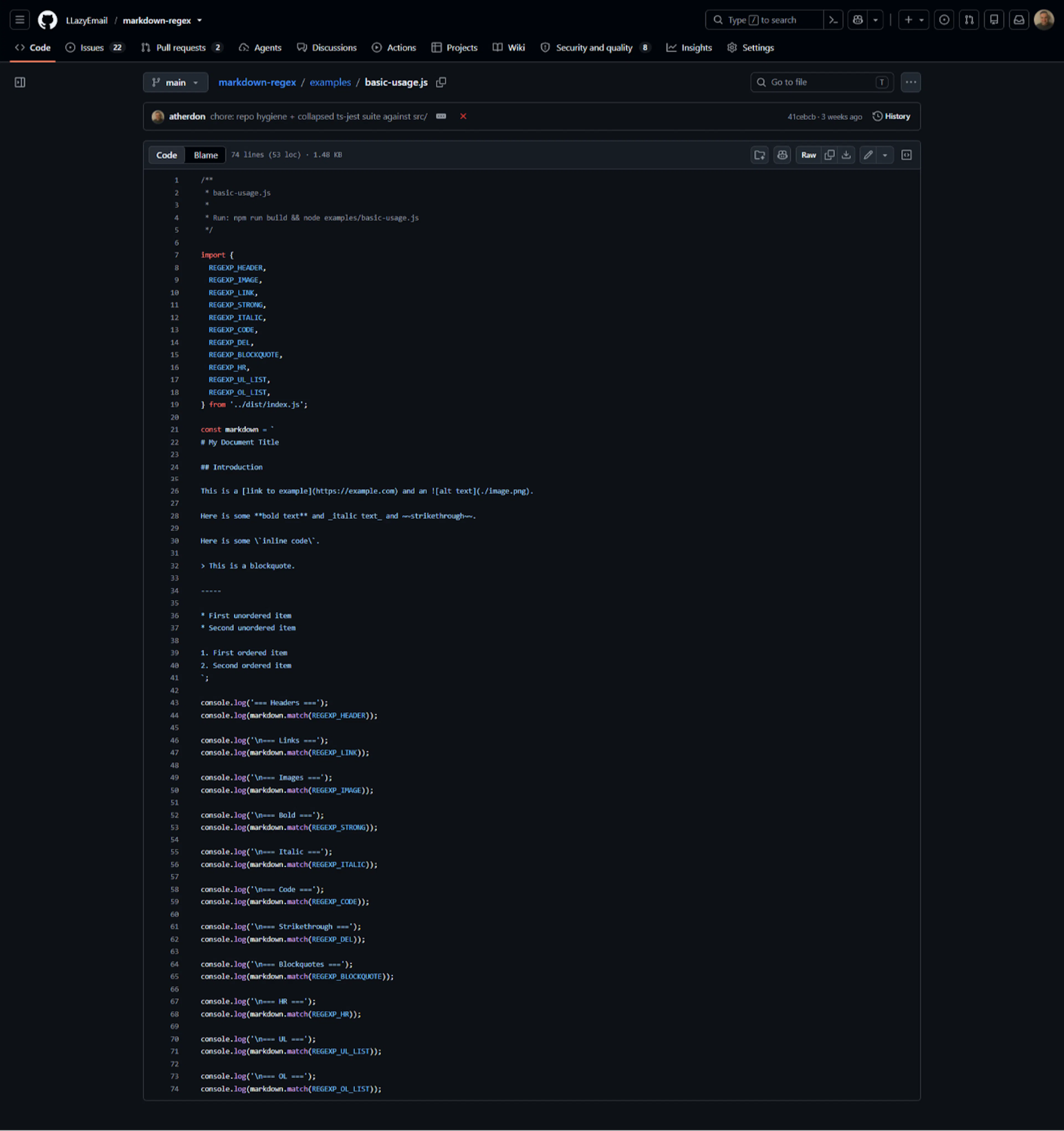Open your pull requests header icon

point(969,20)
